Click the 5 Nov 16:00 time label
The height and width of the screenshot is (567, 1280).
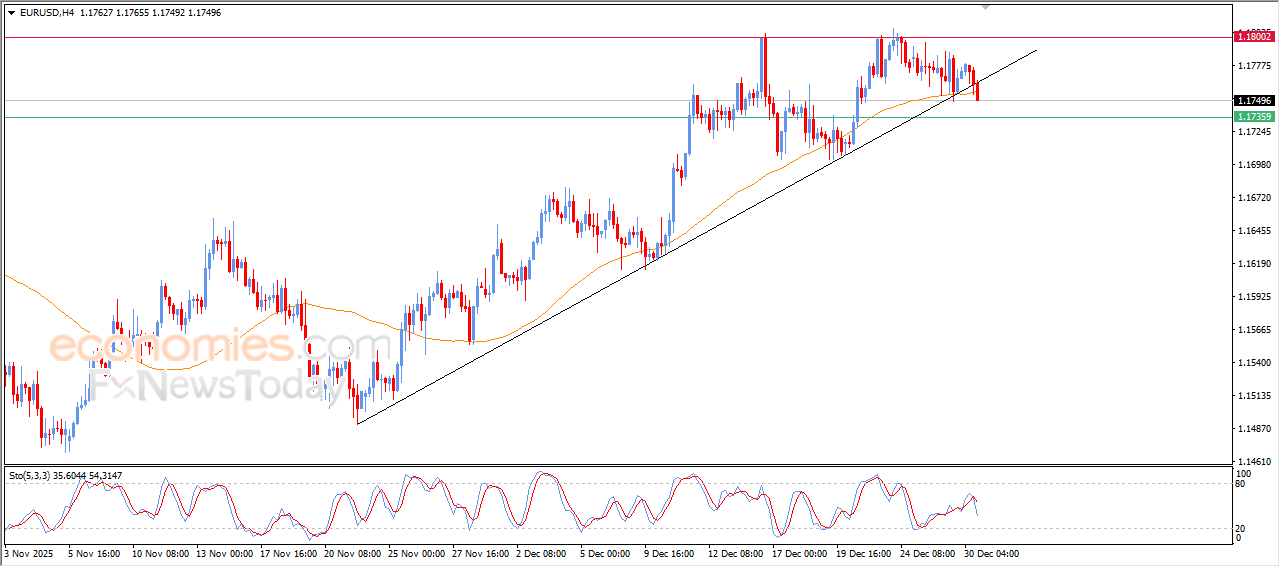pos(94,553)
